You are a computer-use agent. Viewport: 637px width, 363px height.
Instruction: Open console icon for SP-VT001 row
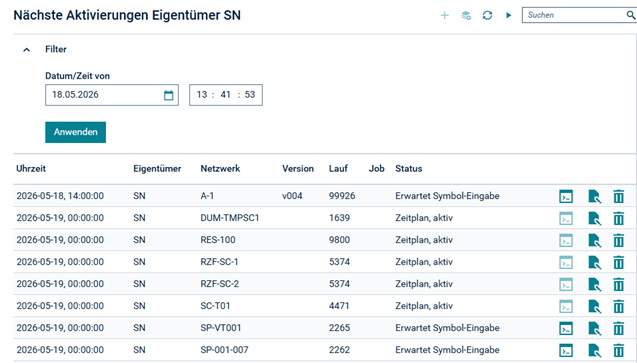point(566,328)
